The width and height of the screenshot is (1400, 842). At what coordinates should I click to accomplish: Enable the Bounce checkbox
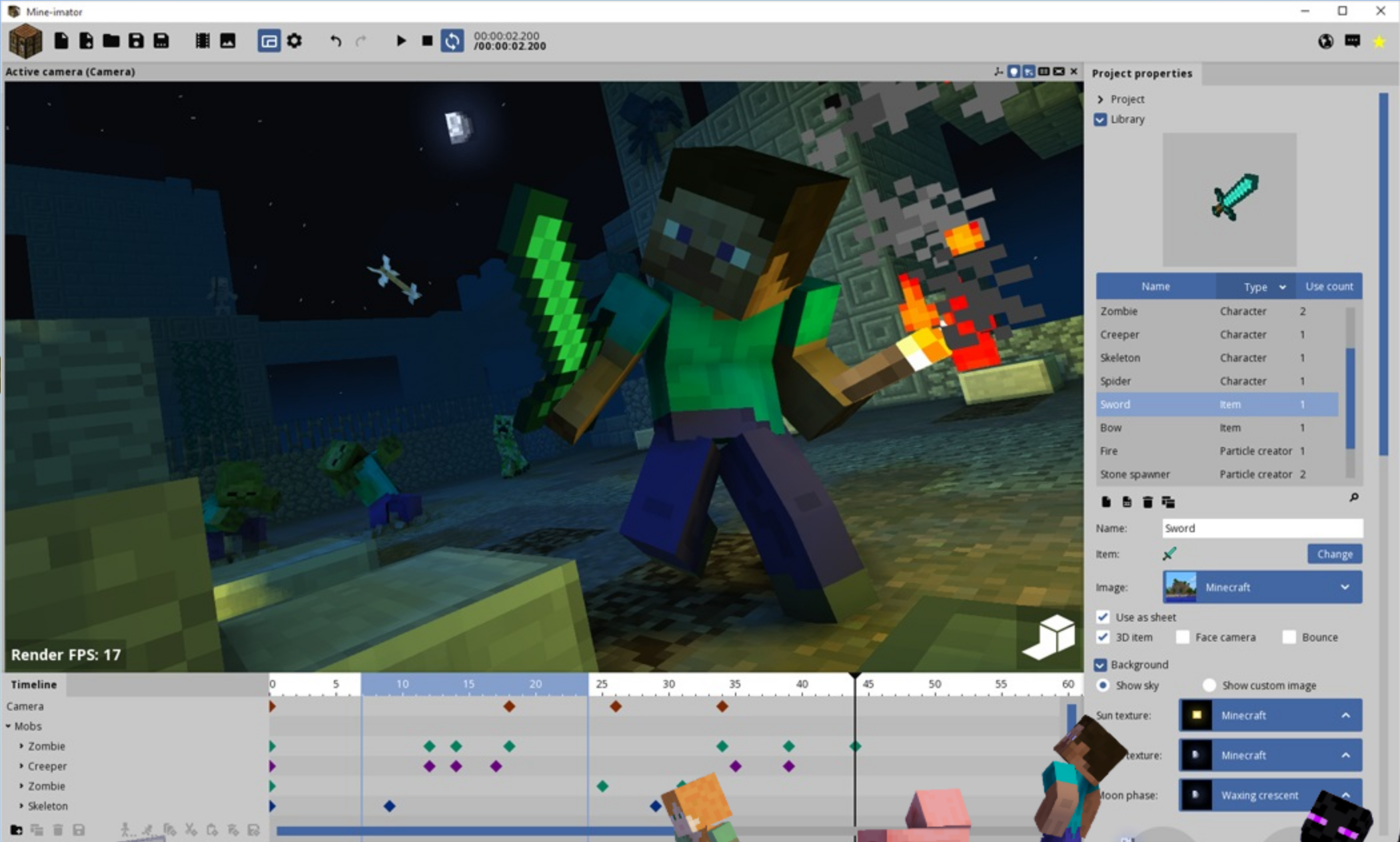[1289, 637]
